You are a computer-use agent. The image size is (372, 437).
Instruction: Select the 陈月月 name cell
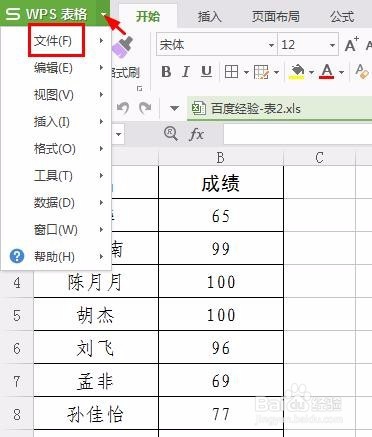96,282
